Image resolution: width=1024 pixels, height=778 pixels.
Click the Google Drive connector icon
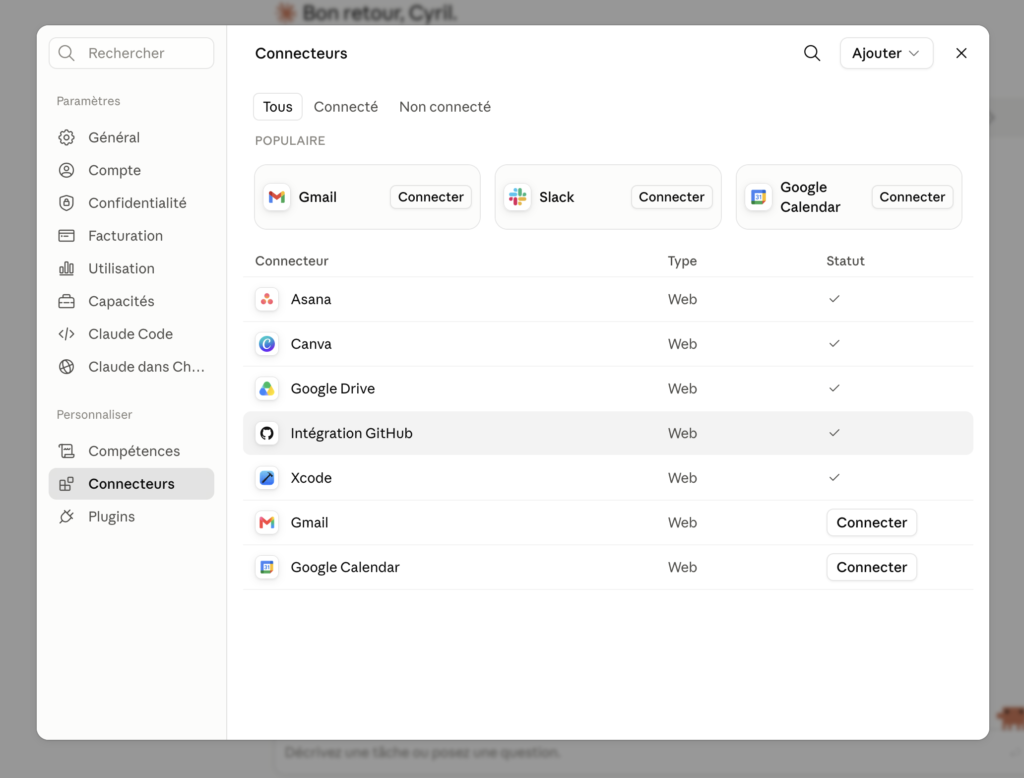[267, 389]
